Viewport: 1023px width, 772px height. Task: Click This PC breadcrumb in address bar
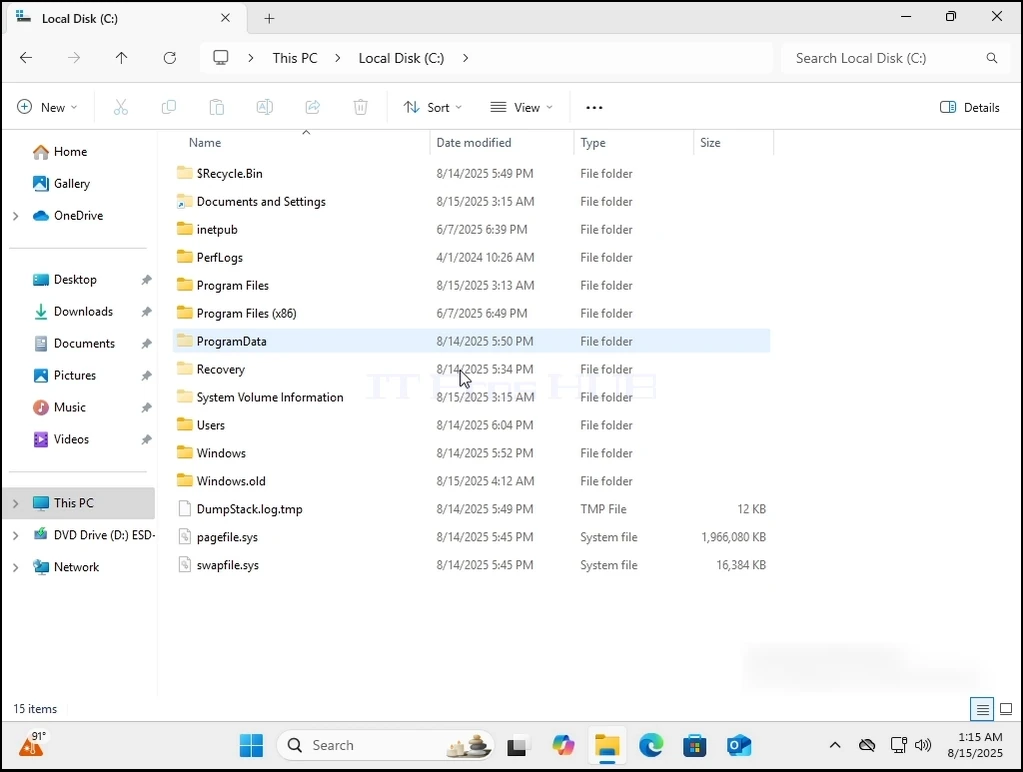point(295,58)
